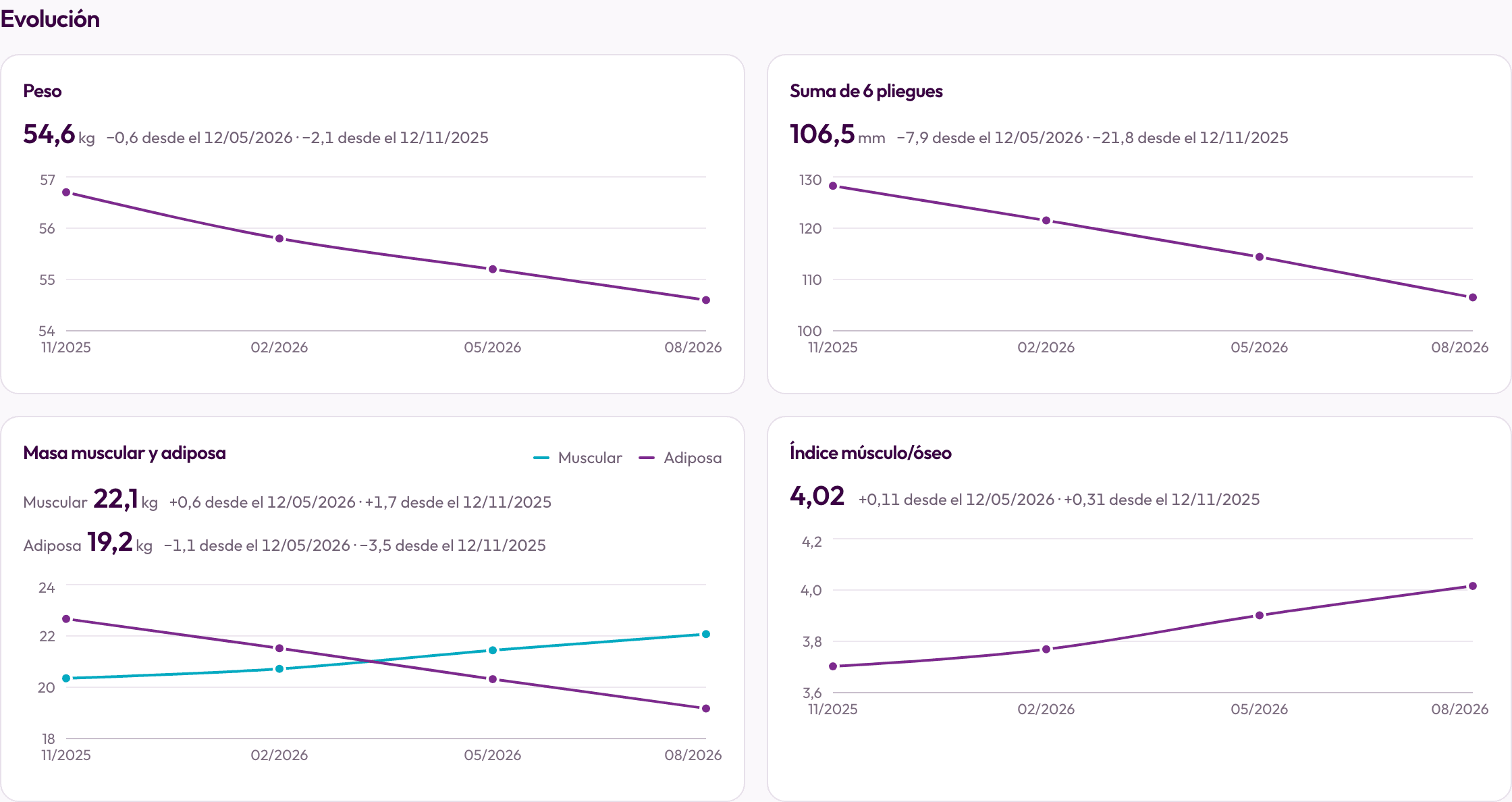
Task: Select the 106,5 mm skinfold value
Action: click(838, 134)
